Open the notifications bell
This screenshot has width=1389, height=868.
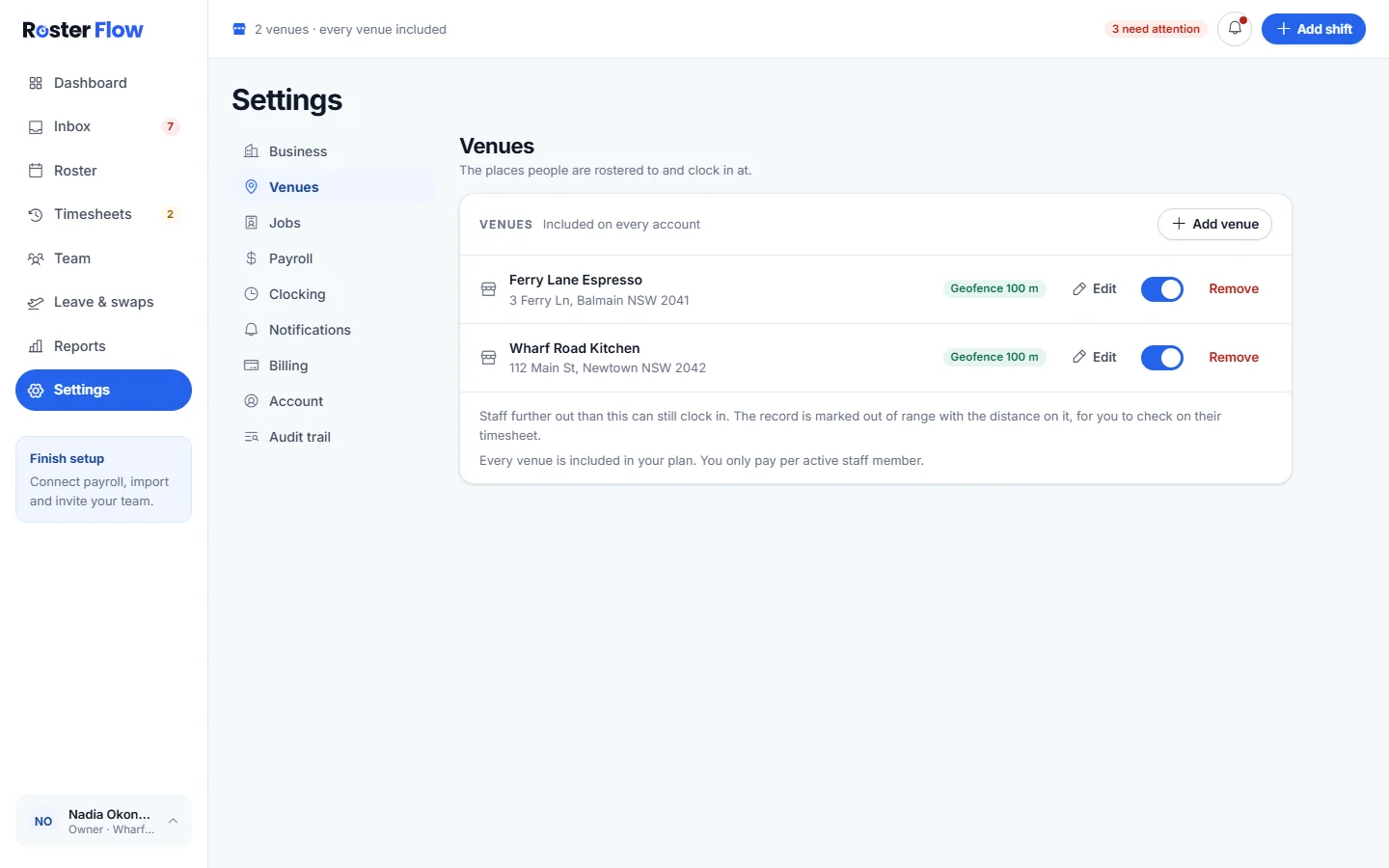(x=1235, y=29)
